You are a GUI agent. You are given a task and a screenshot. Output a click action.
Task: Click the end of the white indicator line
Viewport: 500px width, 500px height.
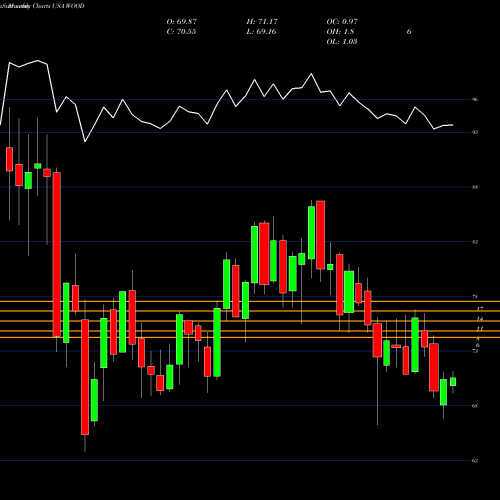pyautogui.click(x=452, y=125)
